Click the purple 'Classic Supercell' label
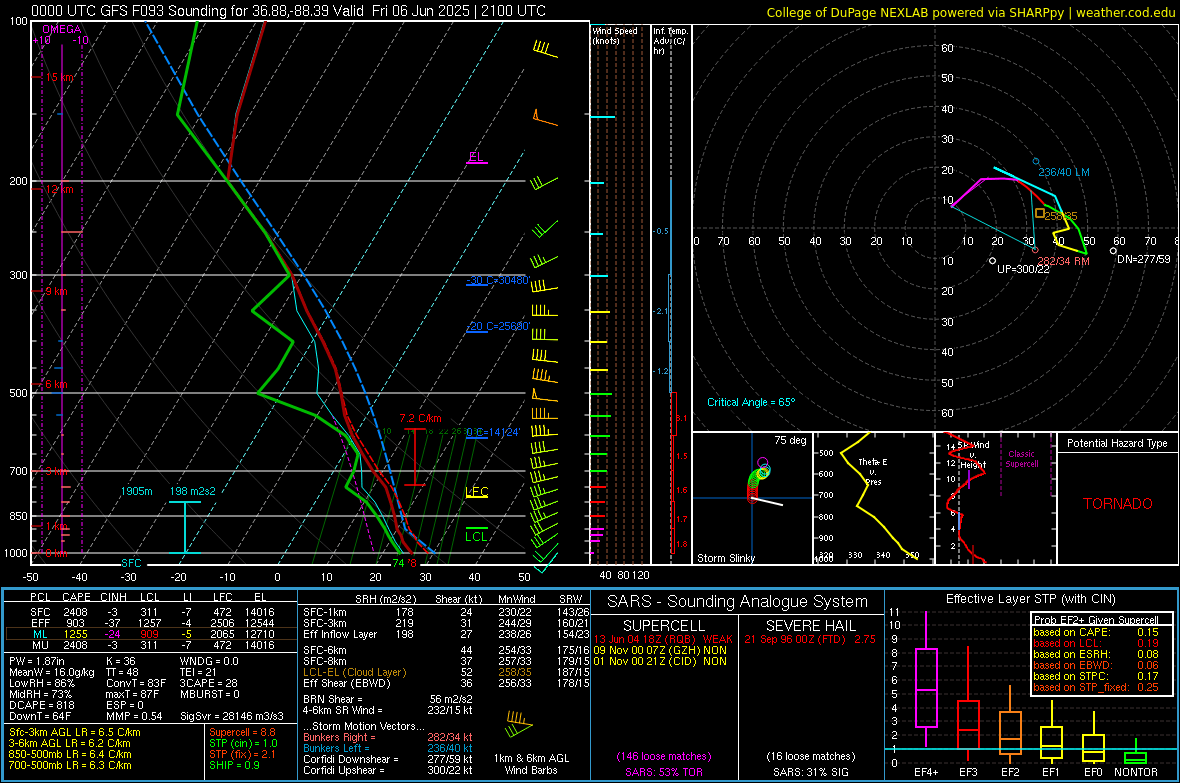 coord(1021,459)
